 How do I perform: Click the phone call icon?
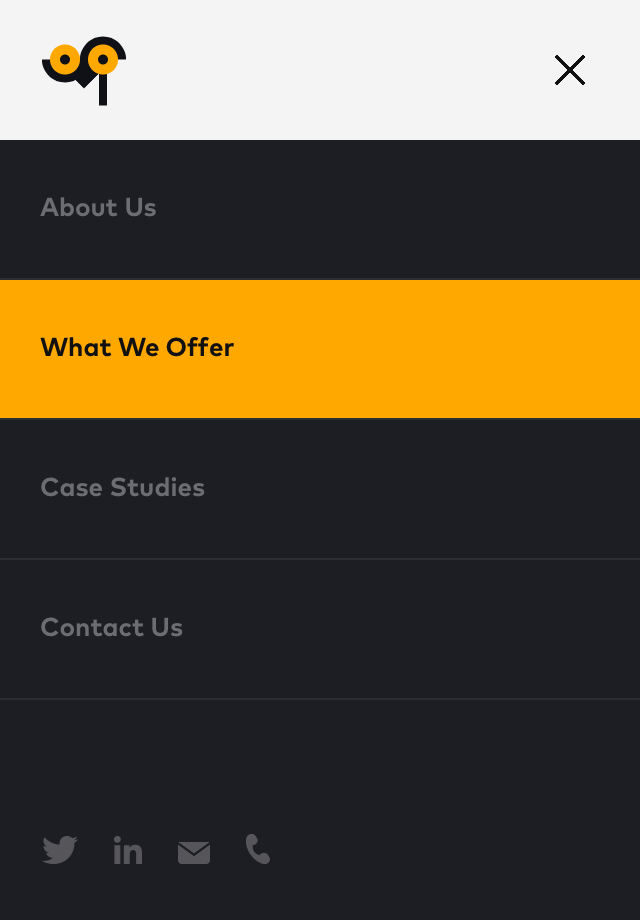[258, 849]
